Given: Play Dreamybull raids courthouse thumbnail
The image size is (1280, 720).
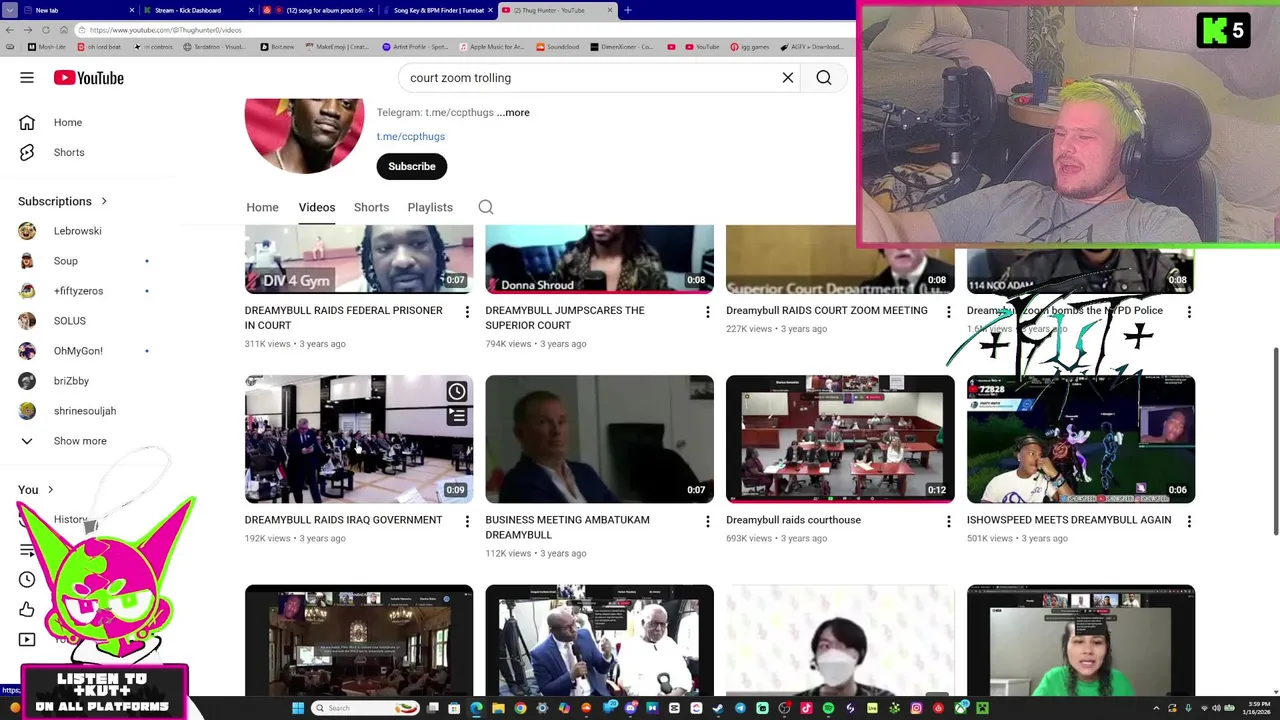Looking at the screenshot, I should point(840,439).
